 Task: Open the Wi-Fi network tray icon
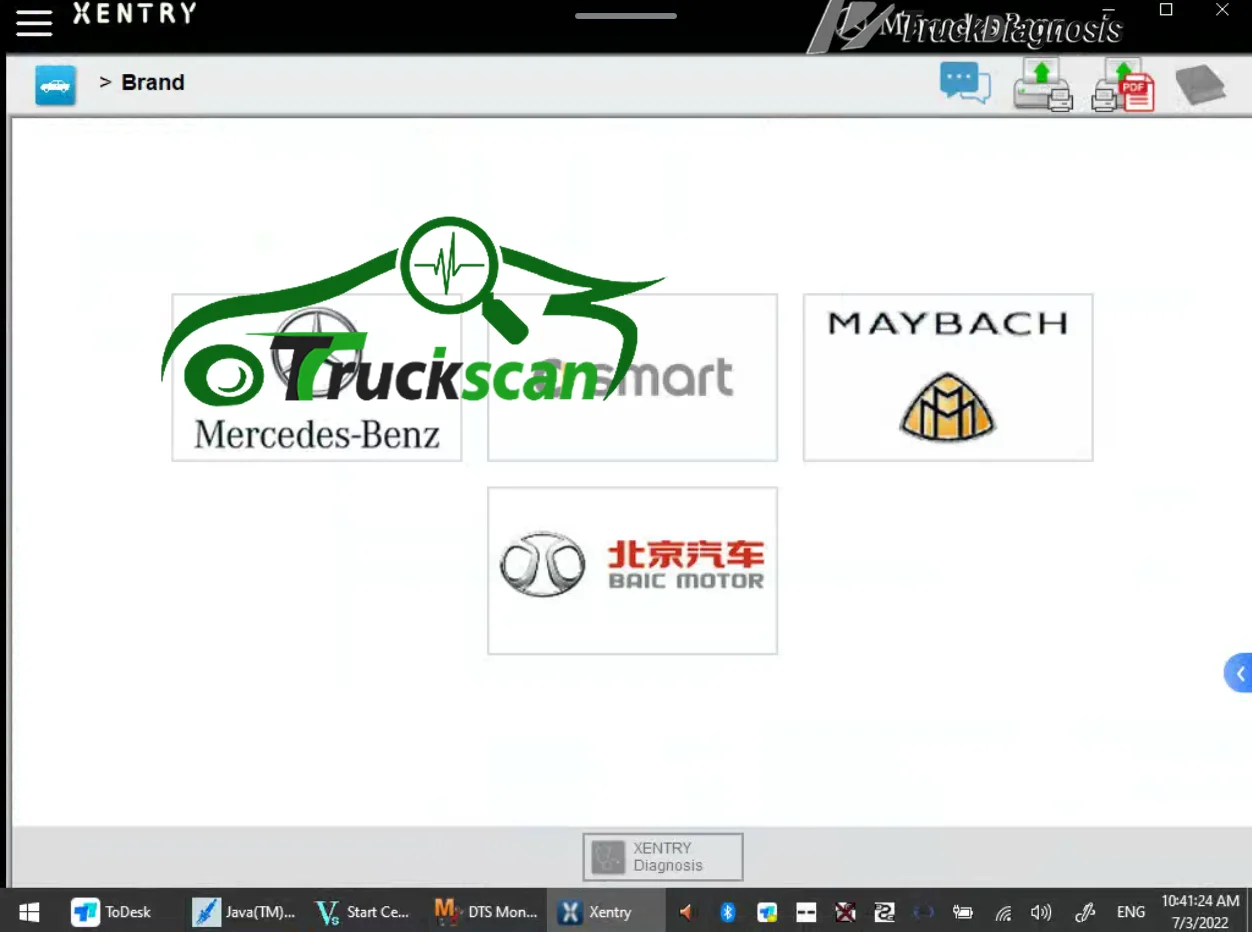click(x=1003, y=913)
